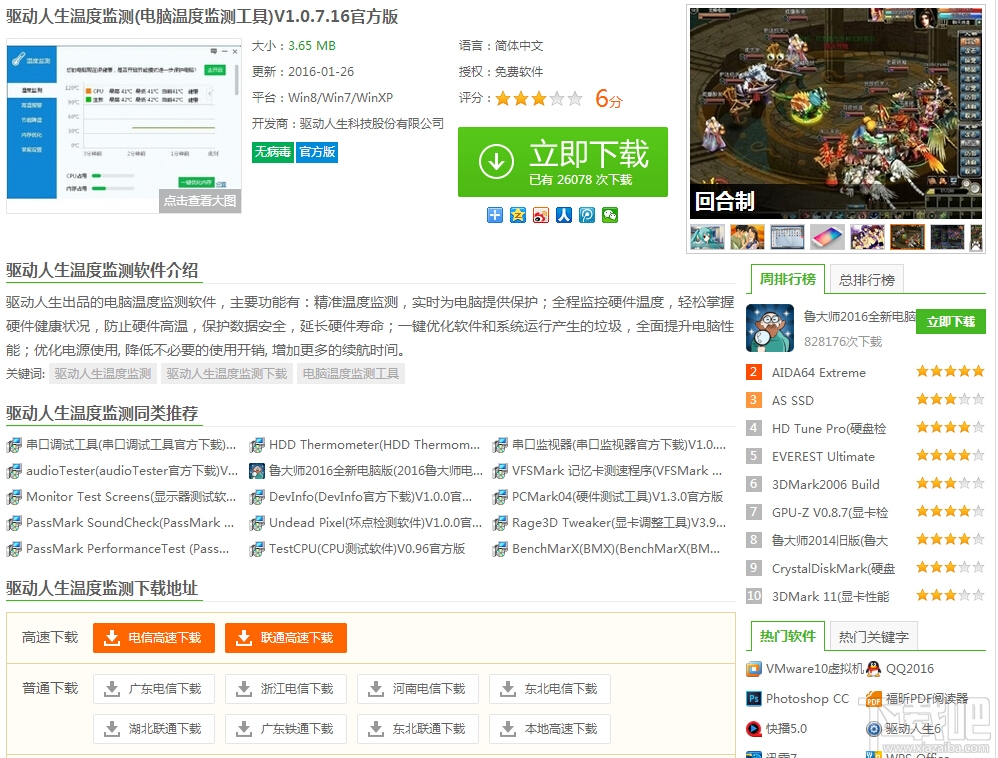Open 热门关键字 tab
The image size is (998, 758).
pos(874,637)
